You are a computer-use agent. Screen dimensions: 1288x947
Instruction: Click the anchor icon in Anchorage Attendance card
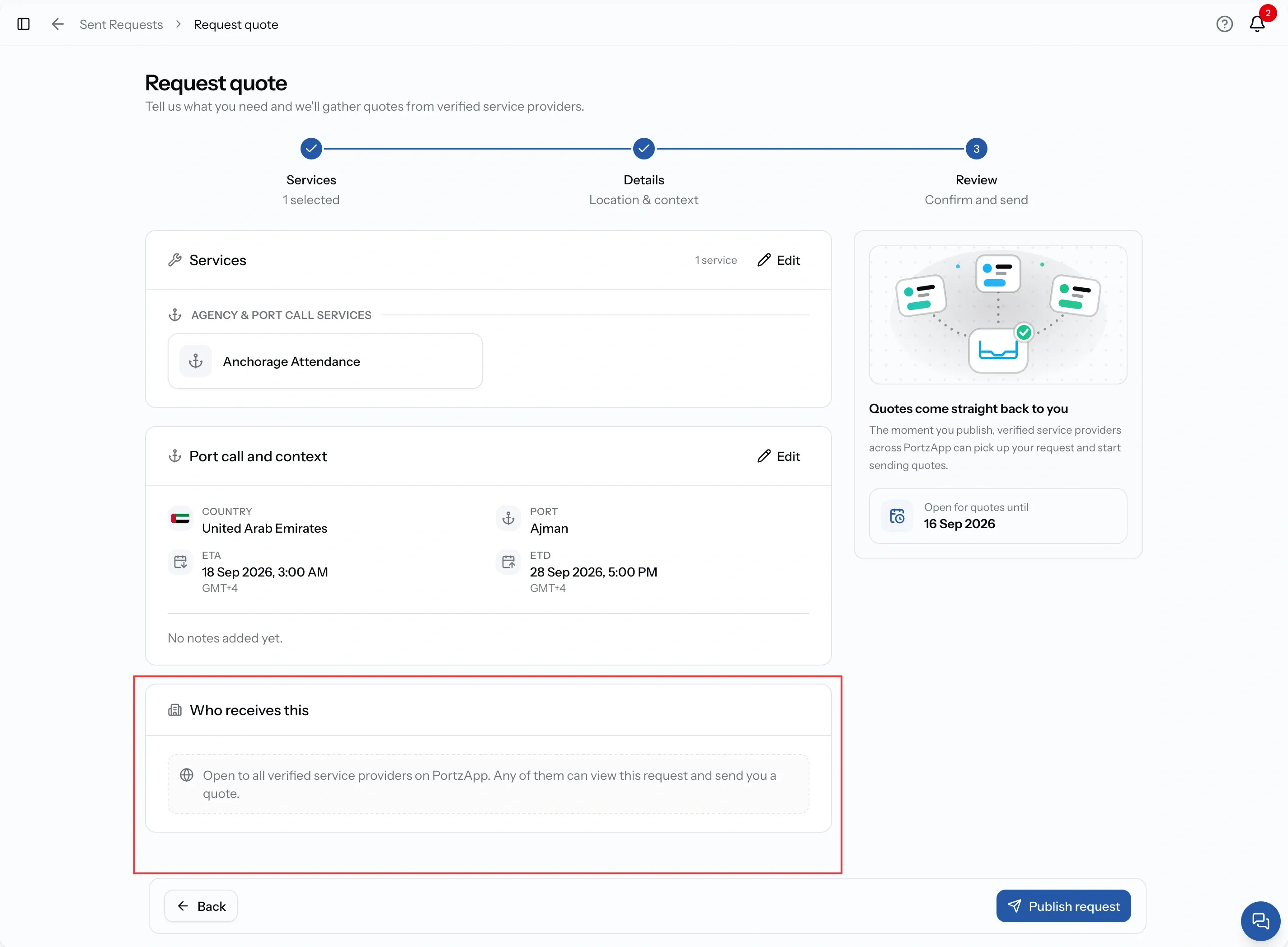196,361
